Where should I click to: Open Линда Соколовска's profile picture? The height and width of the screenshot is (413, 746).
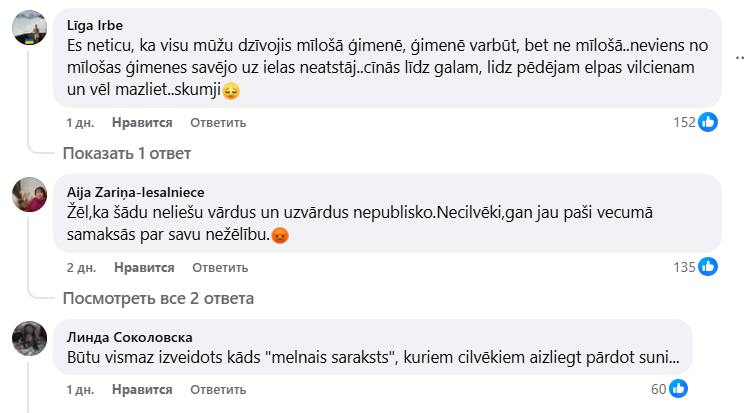pyautogui.click(x=30, y=338)
